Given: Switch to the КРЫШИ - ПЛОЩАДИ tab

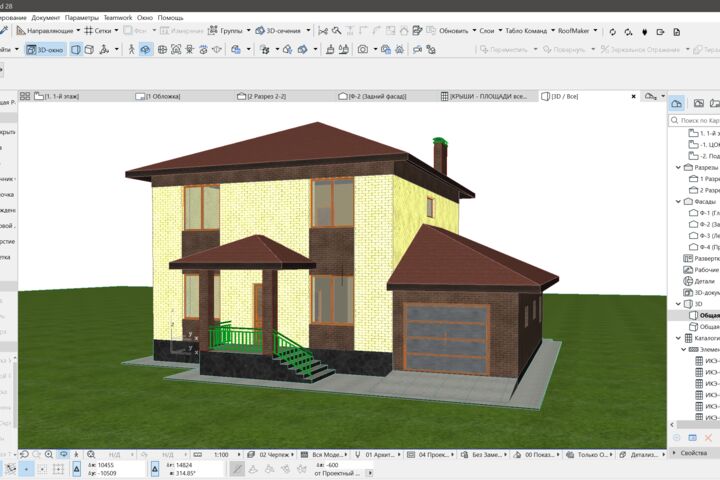Looking at the screenshot, I should click(x=488, y=96).
